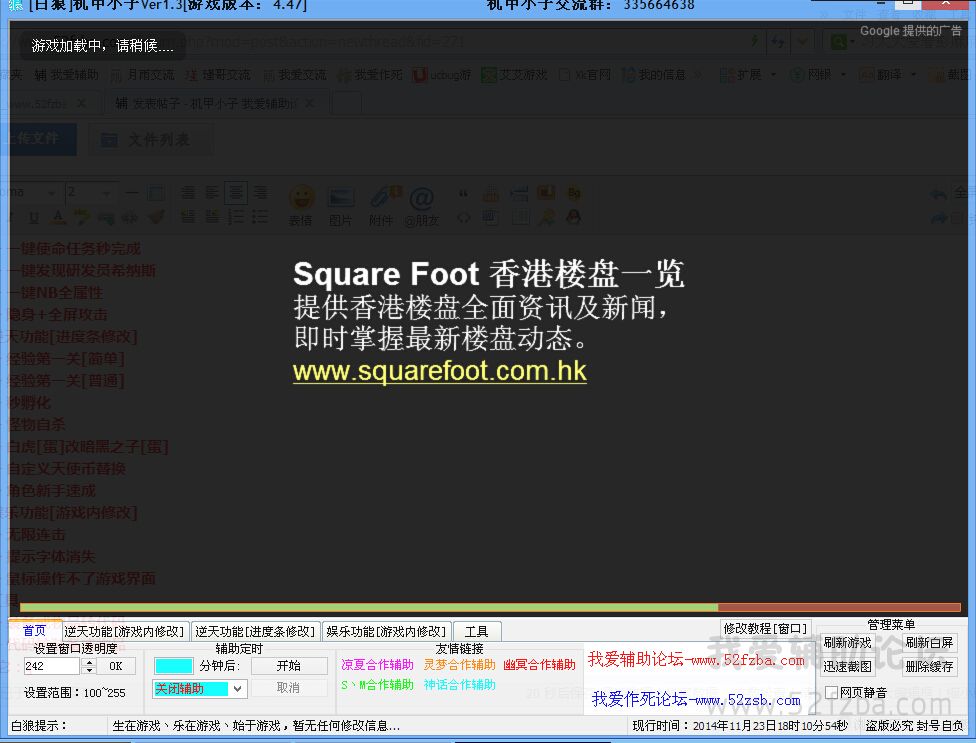Click the 附件 paperclip icon in the browser behind
976x743 pixels.
tap(382, 205)
